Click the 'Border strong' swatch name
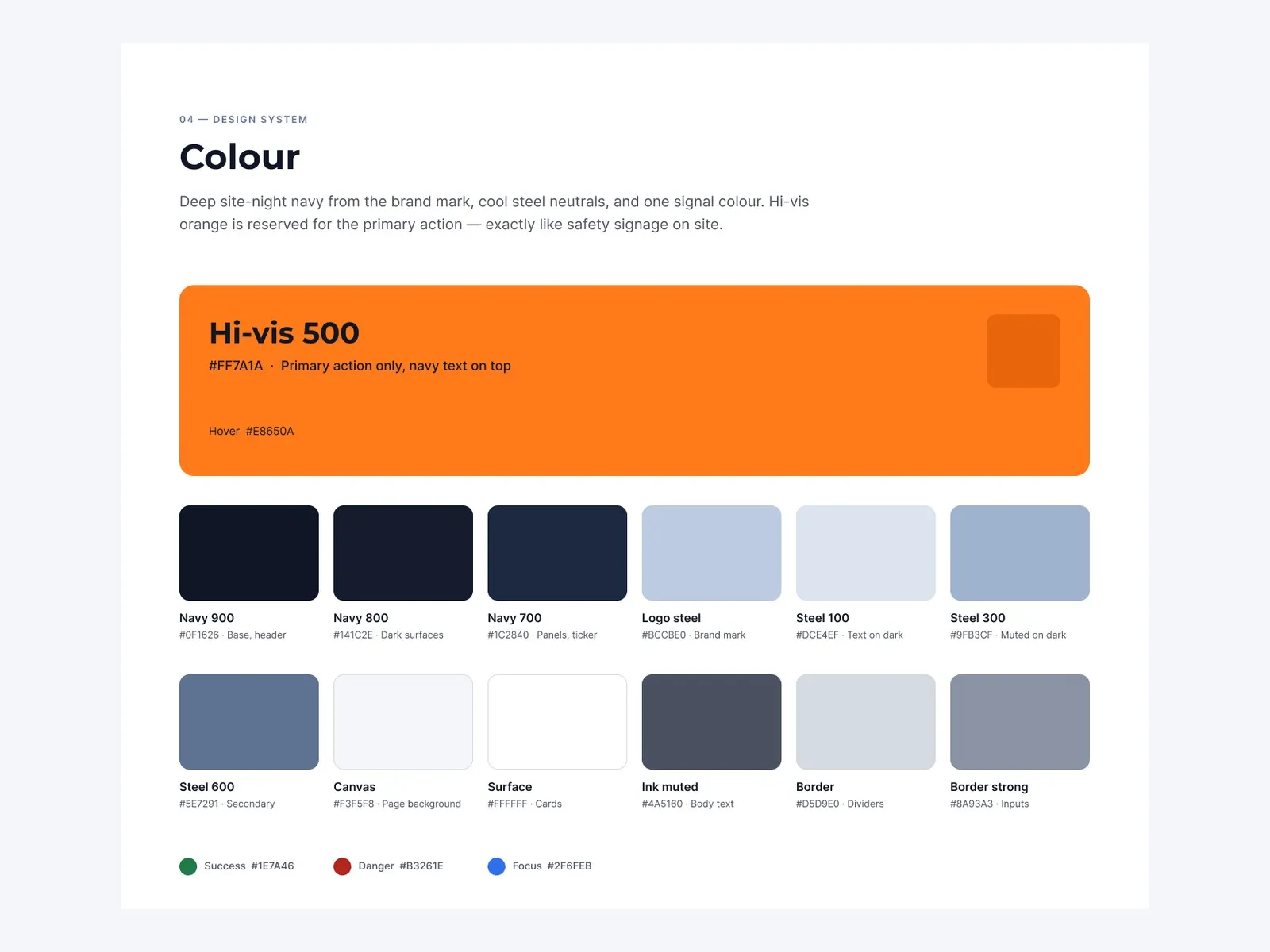 (989, 787)
